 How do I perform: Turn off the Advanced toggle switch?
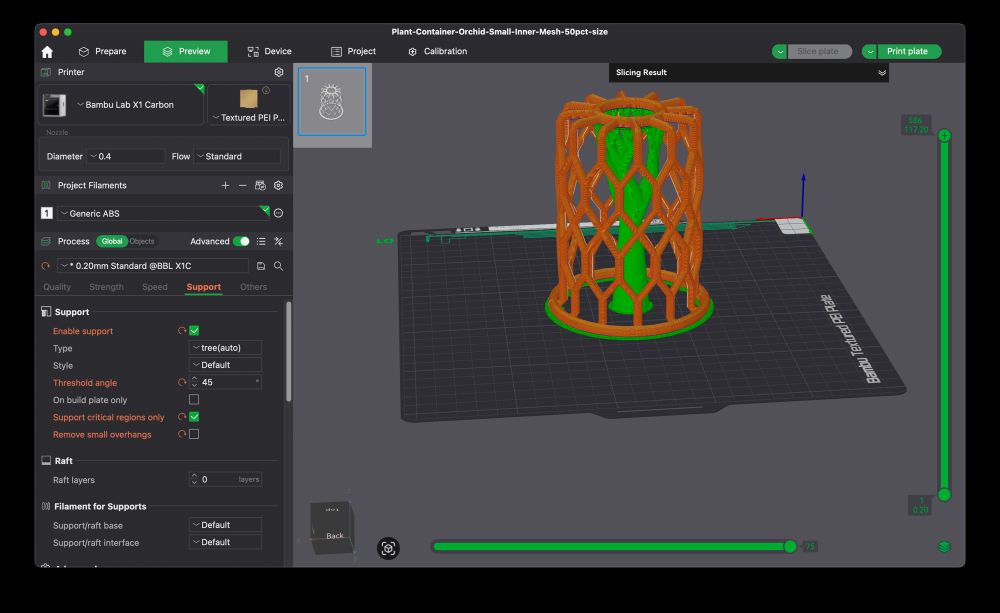tap(241, 241)
